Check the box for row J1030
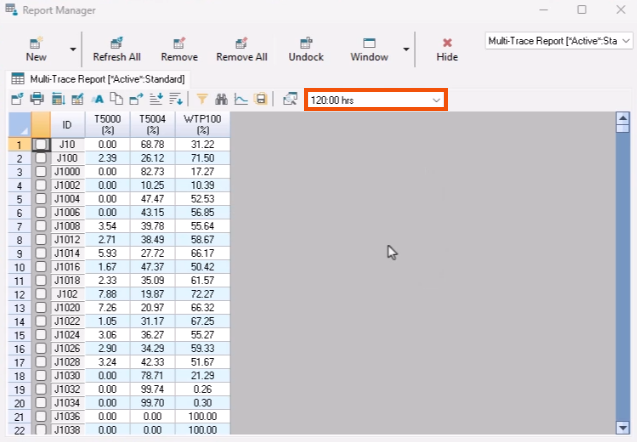This screenshot has width=637, height=442. click(x=41, y=375)
